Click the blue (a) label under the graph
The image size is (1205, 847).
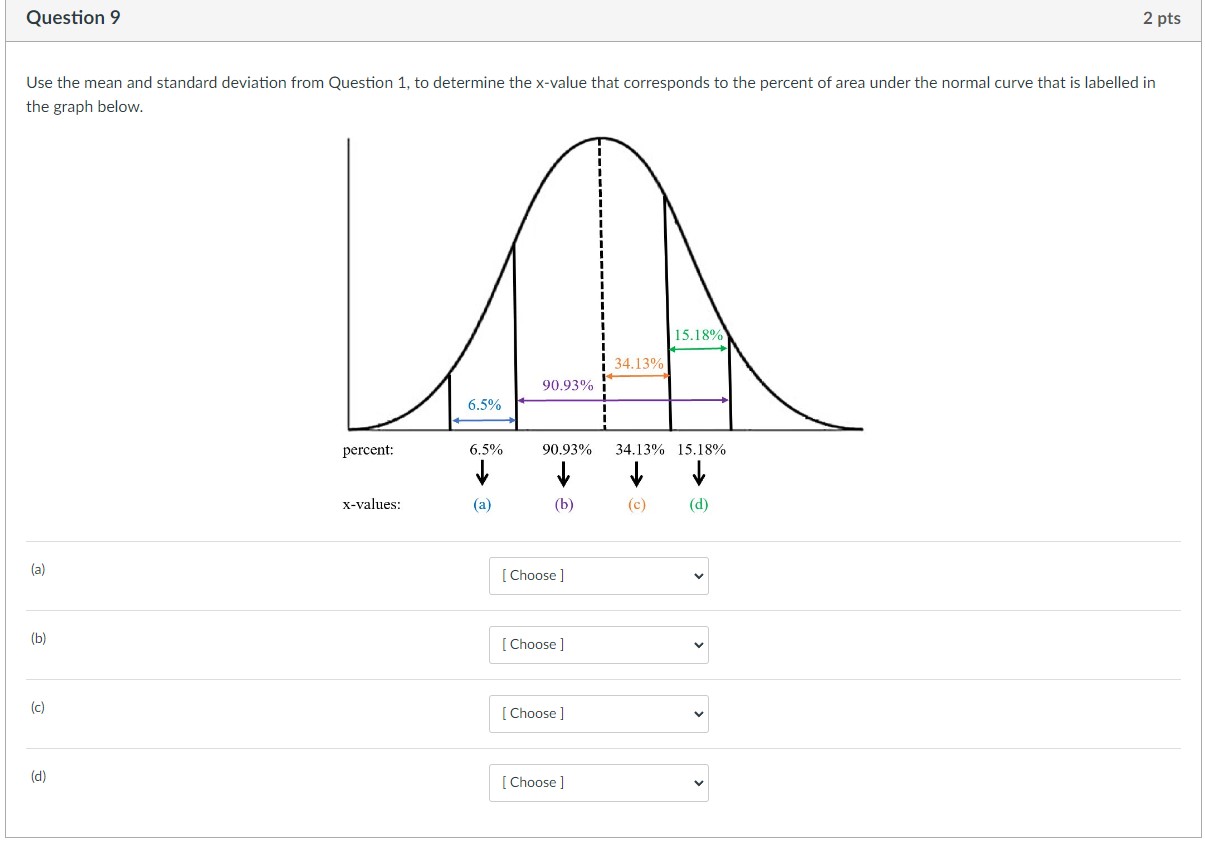(x=482, y=504)
